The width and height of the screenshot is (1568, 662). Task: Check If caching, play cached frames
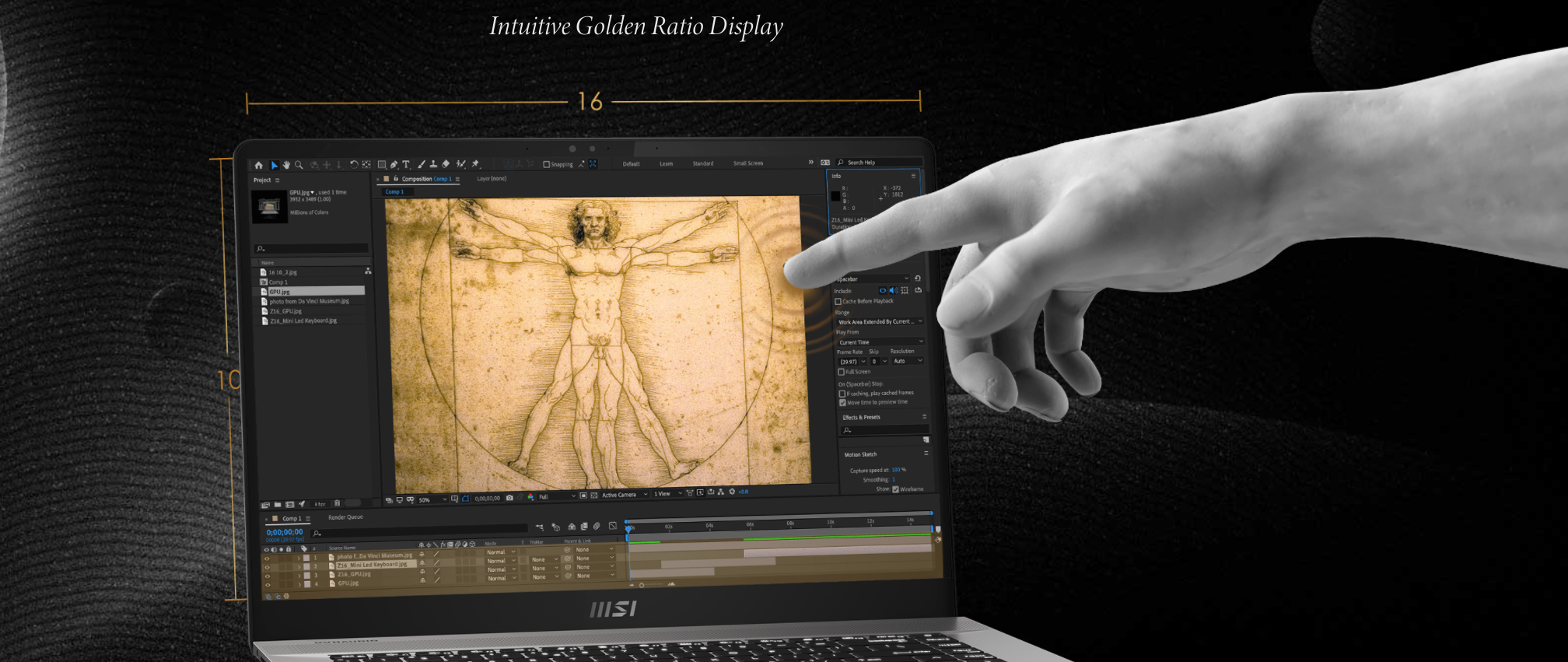[842, 394]
